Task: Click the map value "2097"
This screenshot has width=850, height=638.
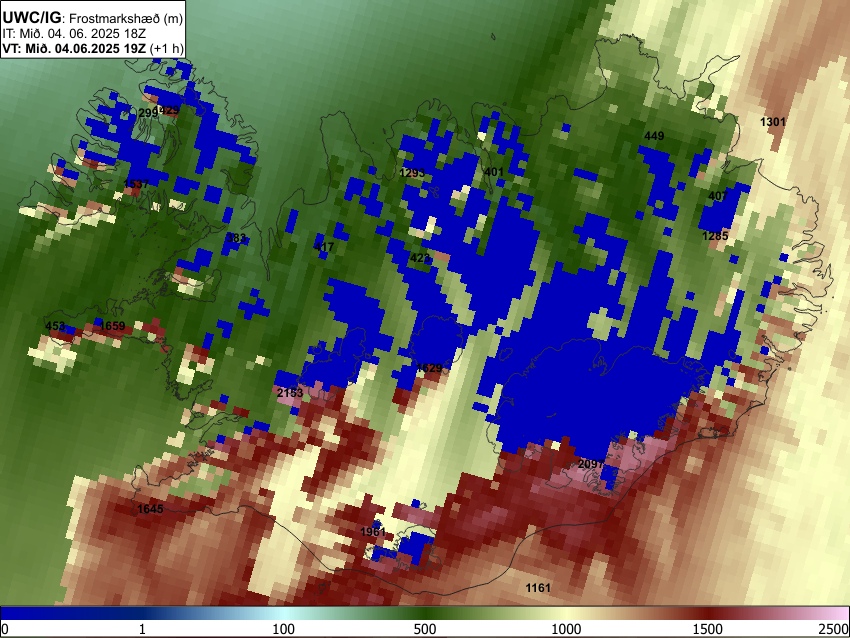Action: 590,464
